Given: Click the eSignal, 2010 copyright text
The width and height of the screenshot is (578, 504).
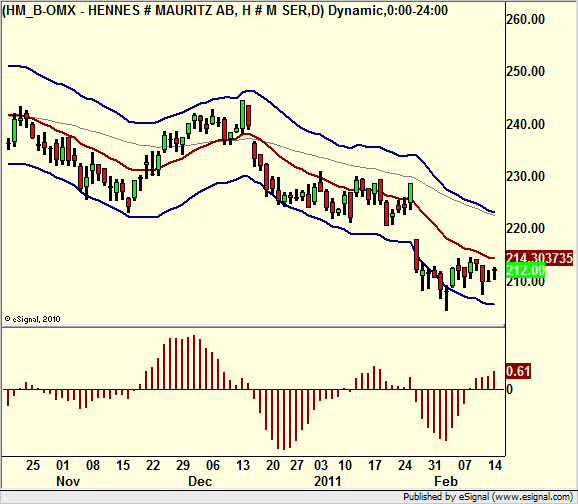Looking at the screenshot, I should pyautogui.click(x=32, y=319).
